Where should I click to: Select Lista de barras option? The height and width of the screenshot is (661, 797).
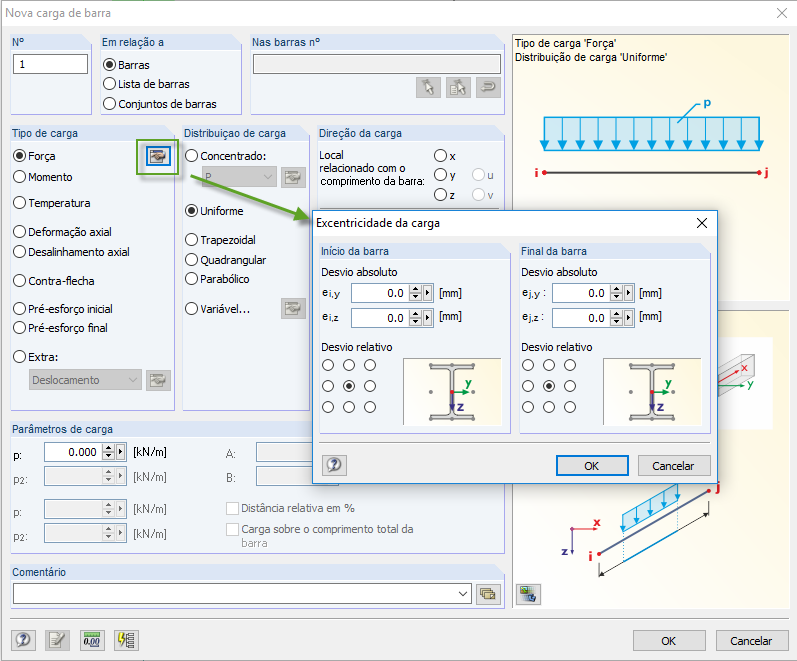pos(146,84)
